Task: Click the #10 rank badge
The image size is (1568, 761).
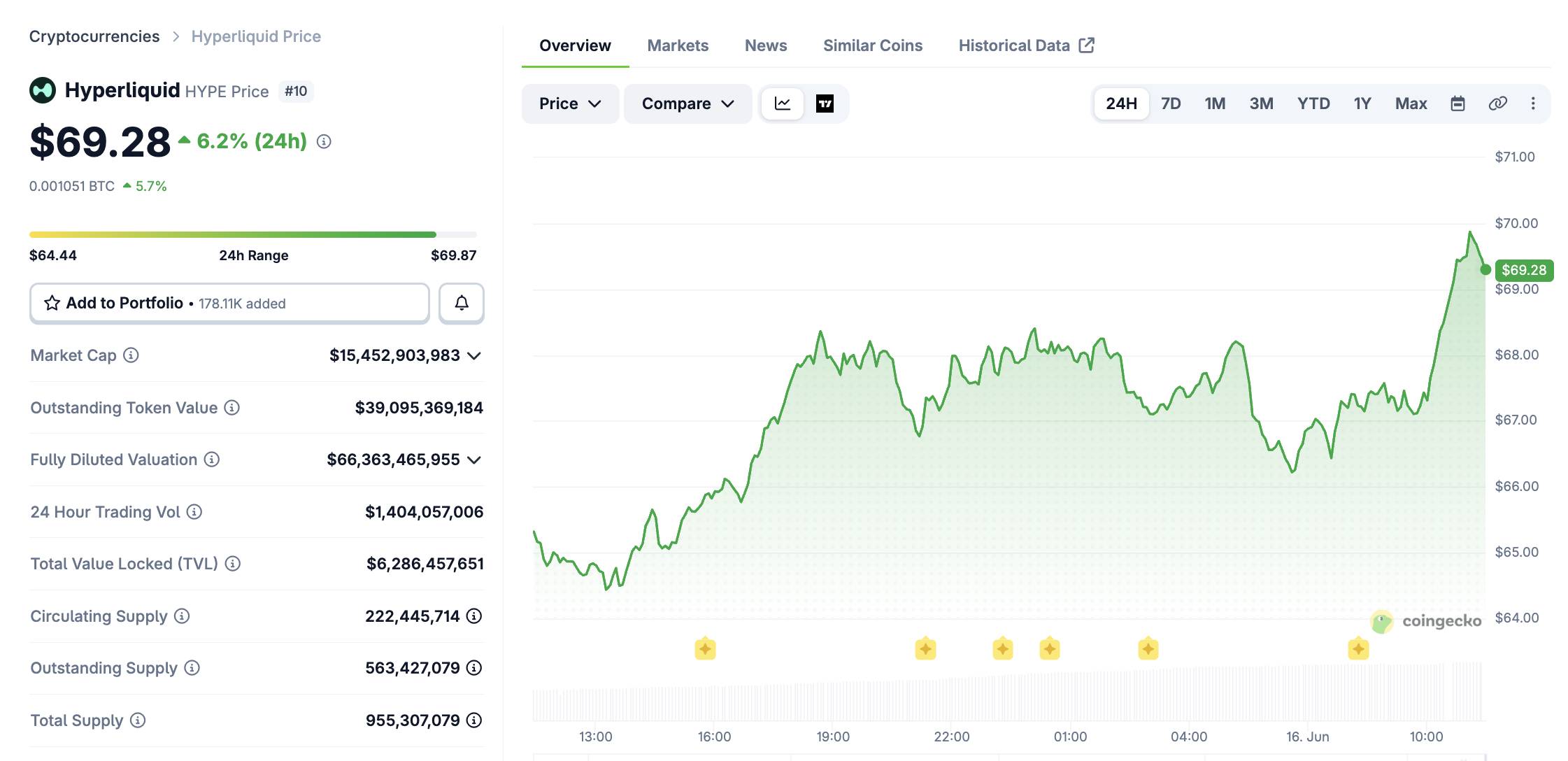Action: [296, 91]
